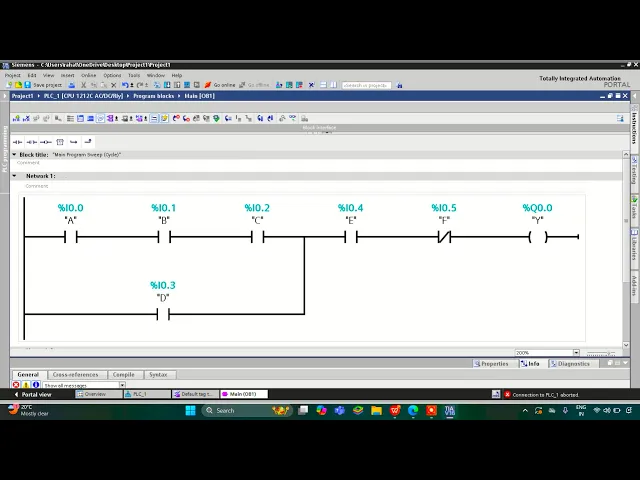Click the Undo arrow icon

point(125,85)
